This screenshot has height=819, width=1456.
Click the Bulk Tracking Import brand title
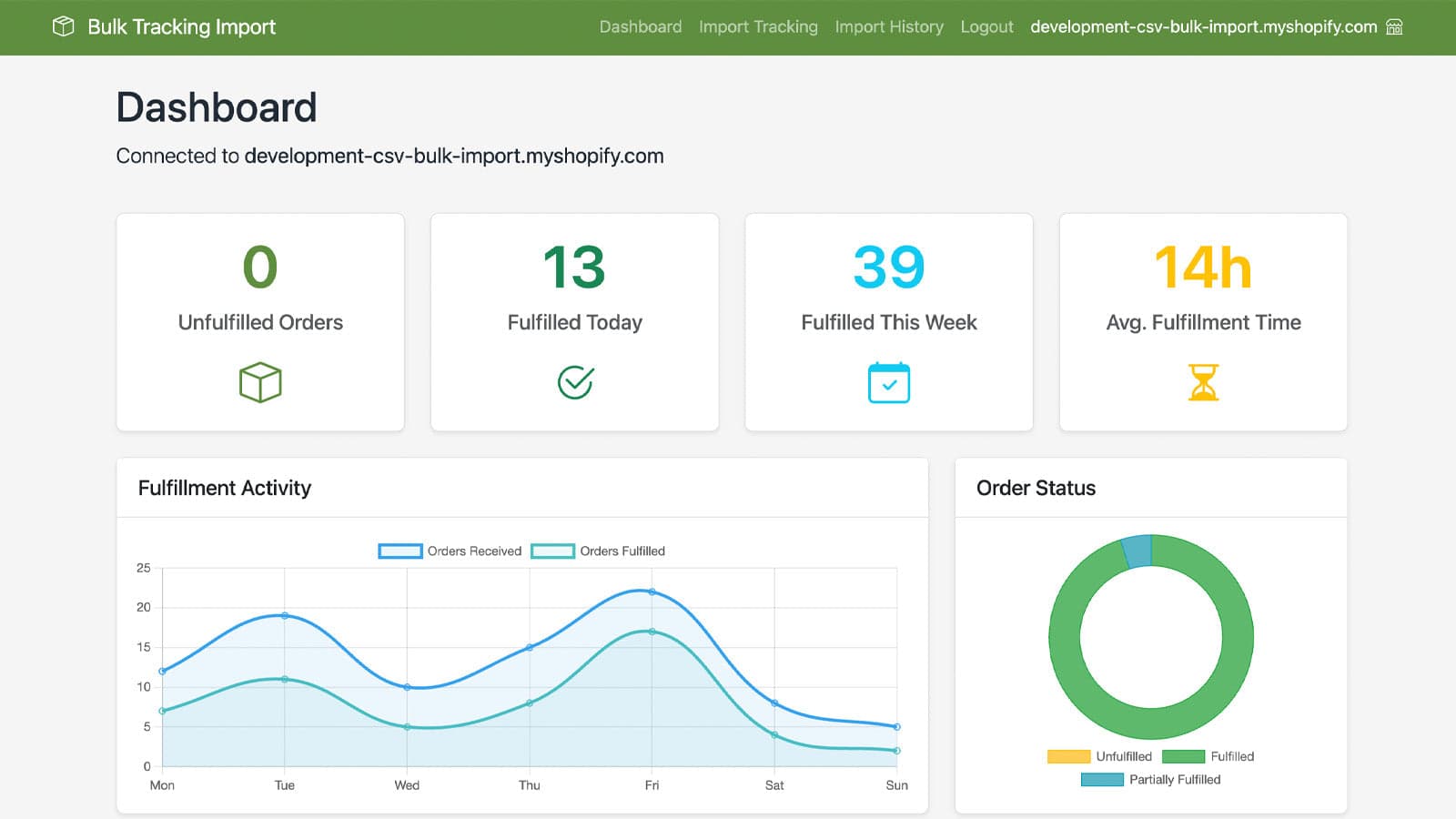[x=181, y=26]
